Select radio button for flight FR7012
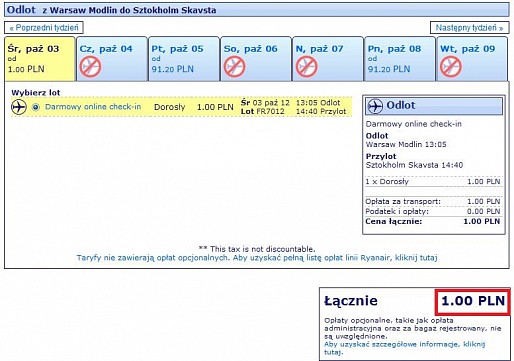 click(36, 107)
